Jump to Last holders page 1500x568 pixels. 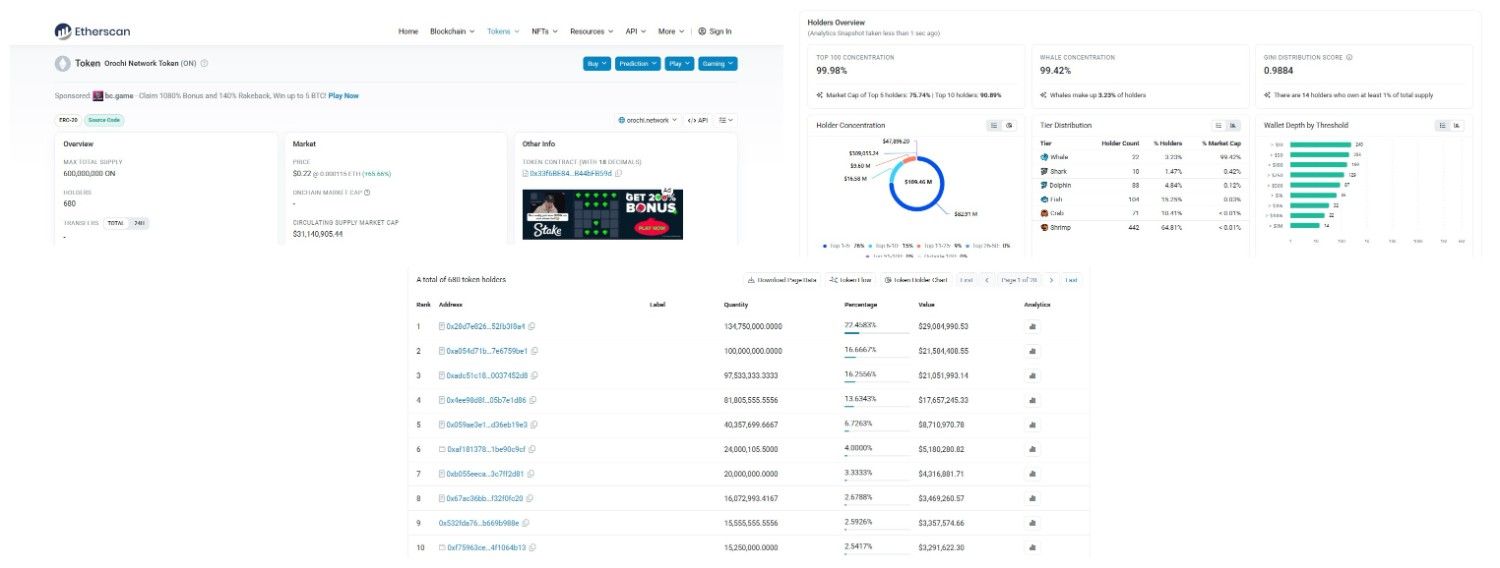[1071, 280]
